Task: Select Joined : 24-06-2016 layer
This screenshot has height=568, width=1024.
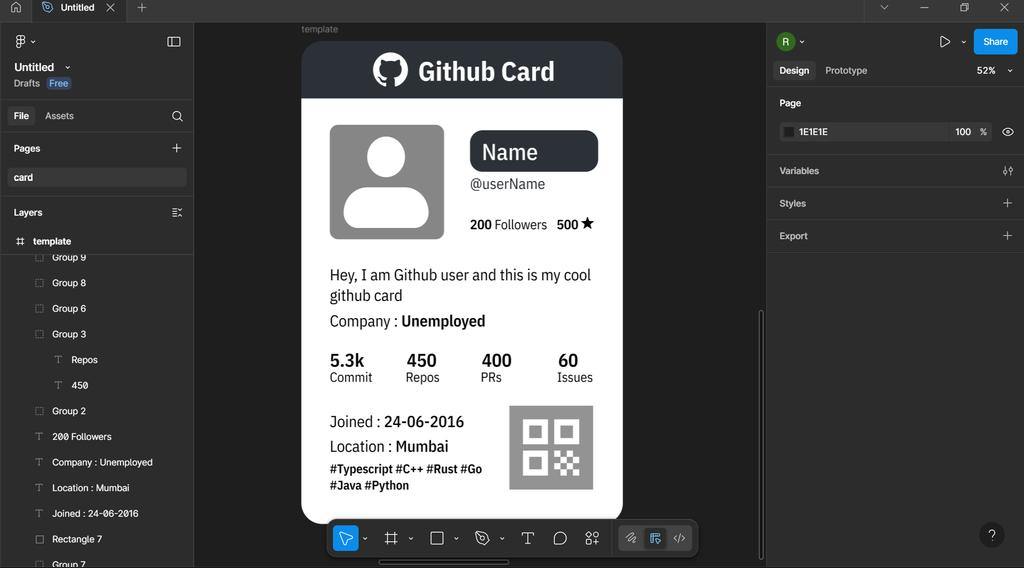Action: point(97,514)
